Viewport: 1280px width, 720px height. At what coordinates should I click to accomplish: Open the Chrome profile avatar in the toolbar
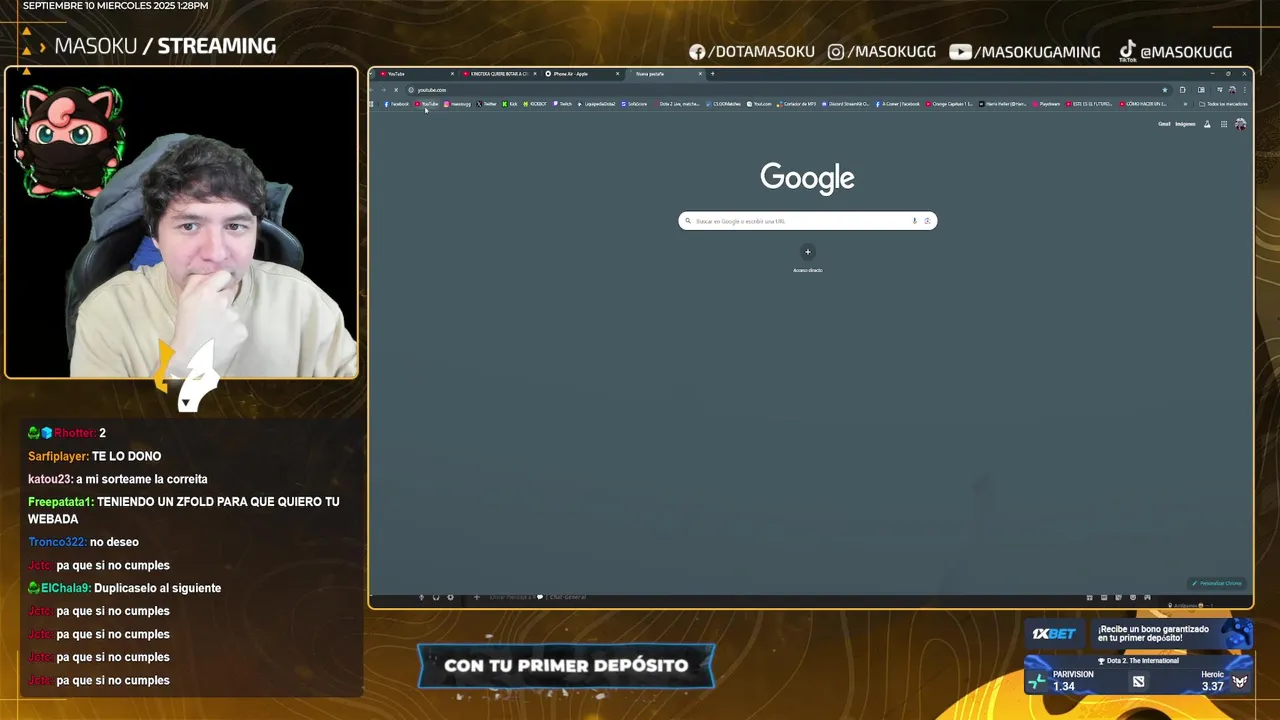pyautogui.click(x=1232, y=90)
